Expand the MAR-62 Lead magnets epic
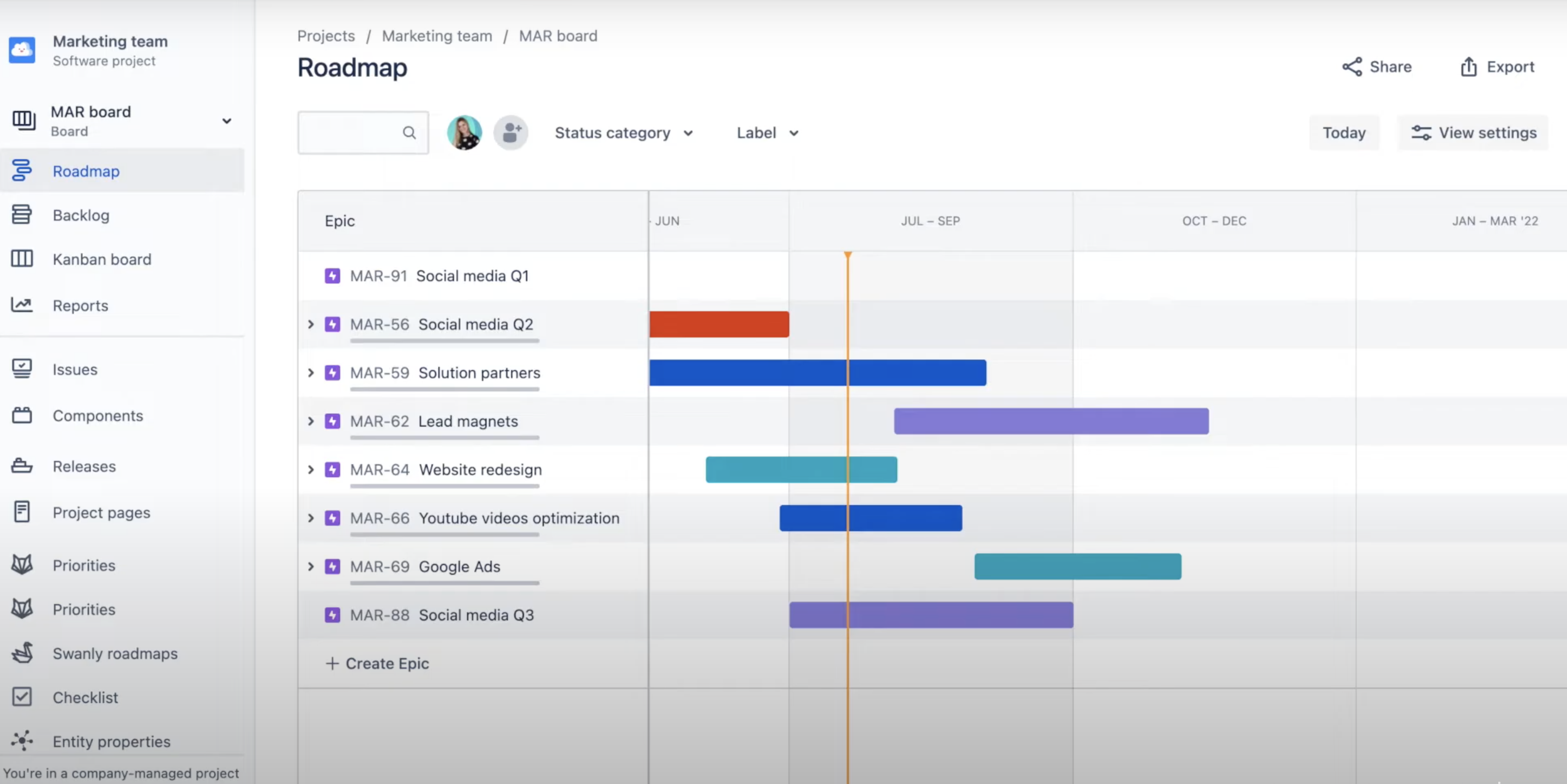 click(x=311, y=421)
